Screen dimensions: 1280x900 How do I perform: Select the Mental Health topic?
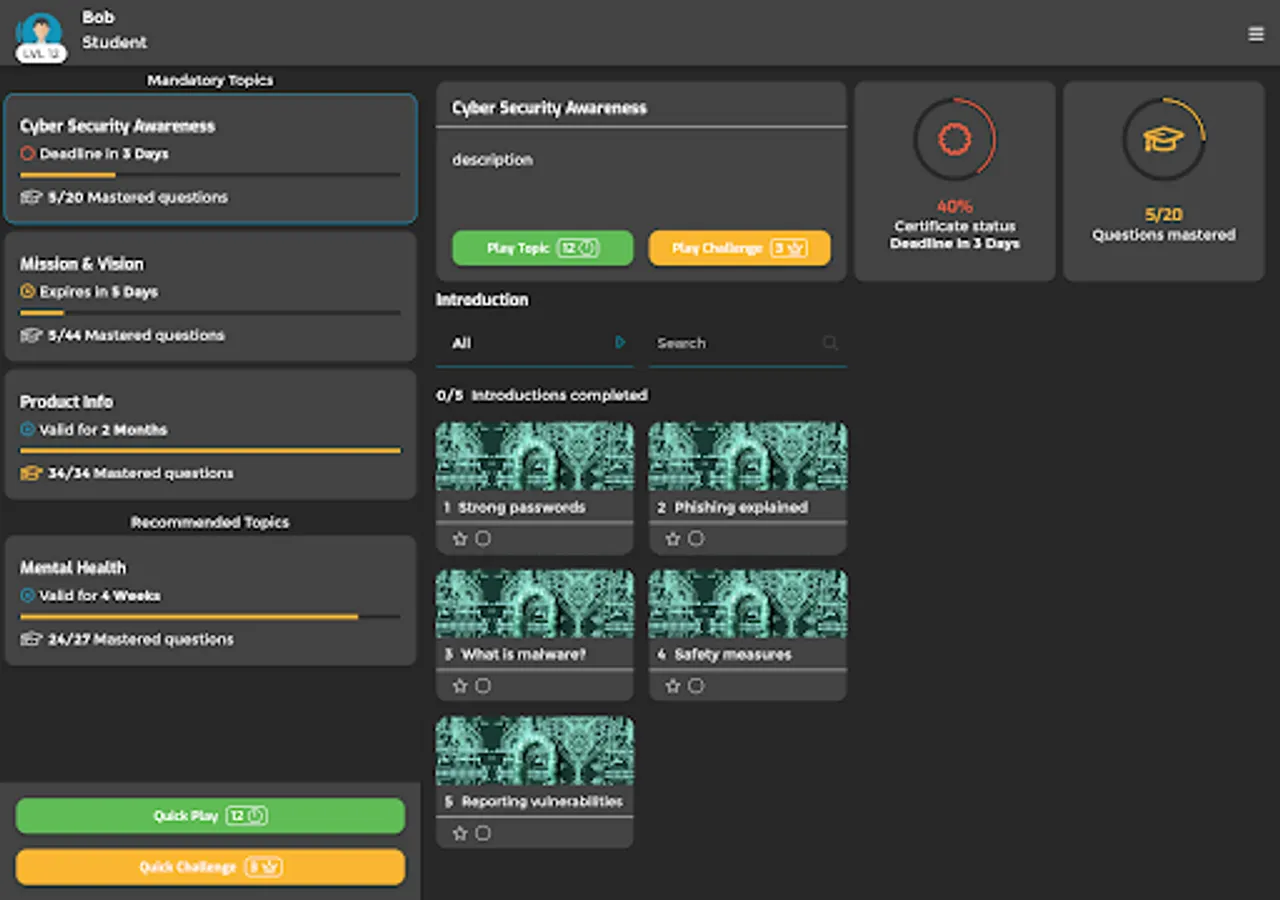click(210, 600)
